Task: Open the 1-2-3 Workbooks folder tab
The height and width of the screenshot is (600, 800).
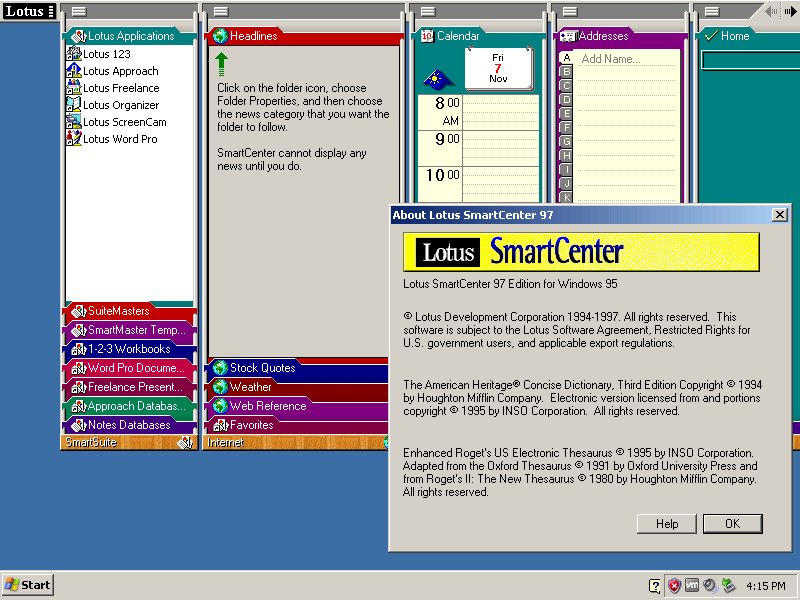Action: [x=130, y=349]
